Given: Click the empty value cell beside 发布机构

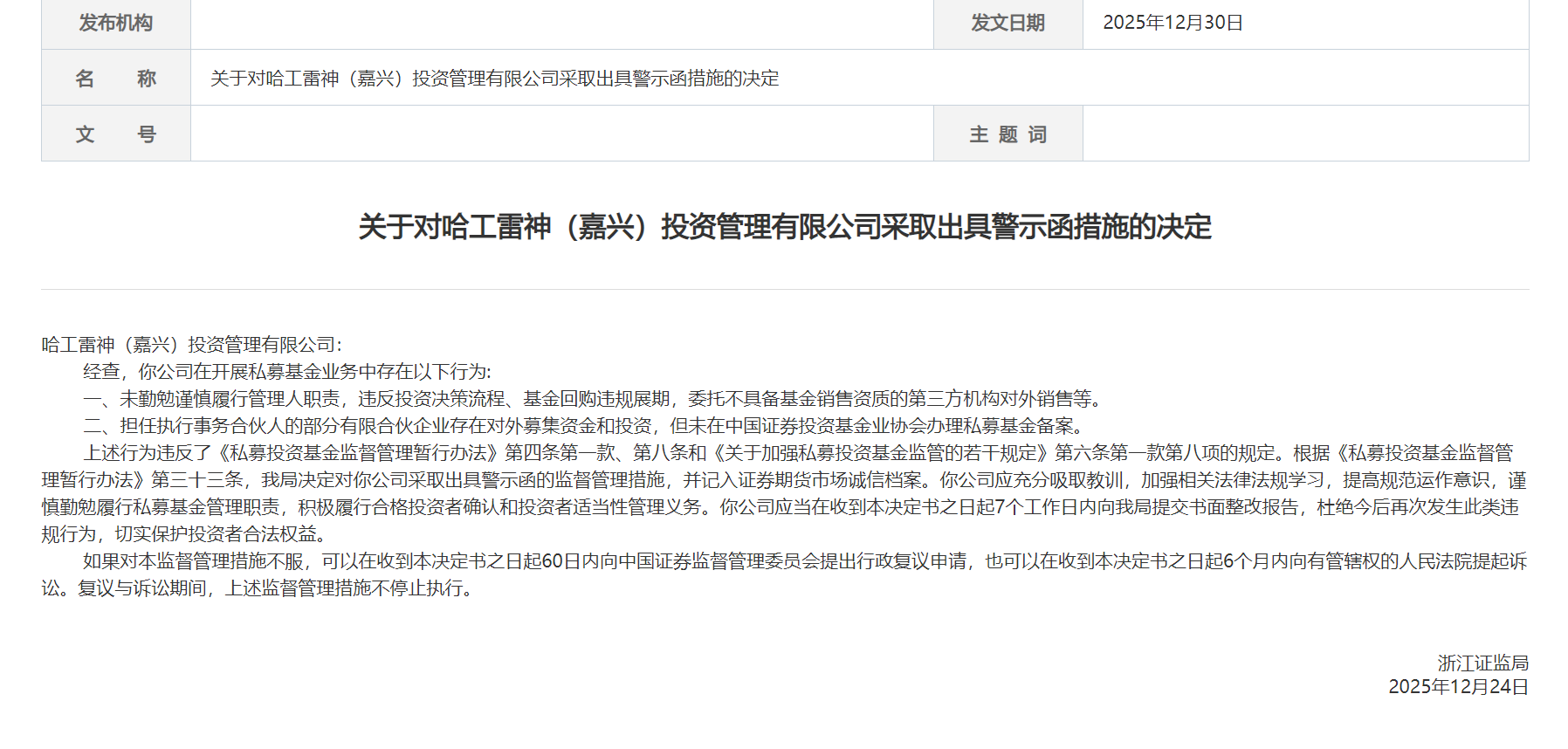Looking at the screenshot, I should click(x=561, y=24).
